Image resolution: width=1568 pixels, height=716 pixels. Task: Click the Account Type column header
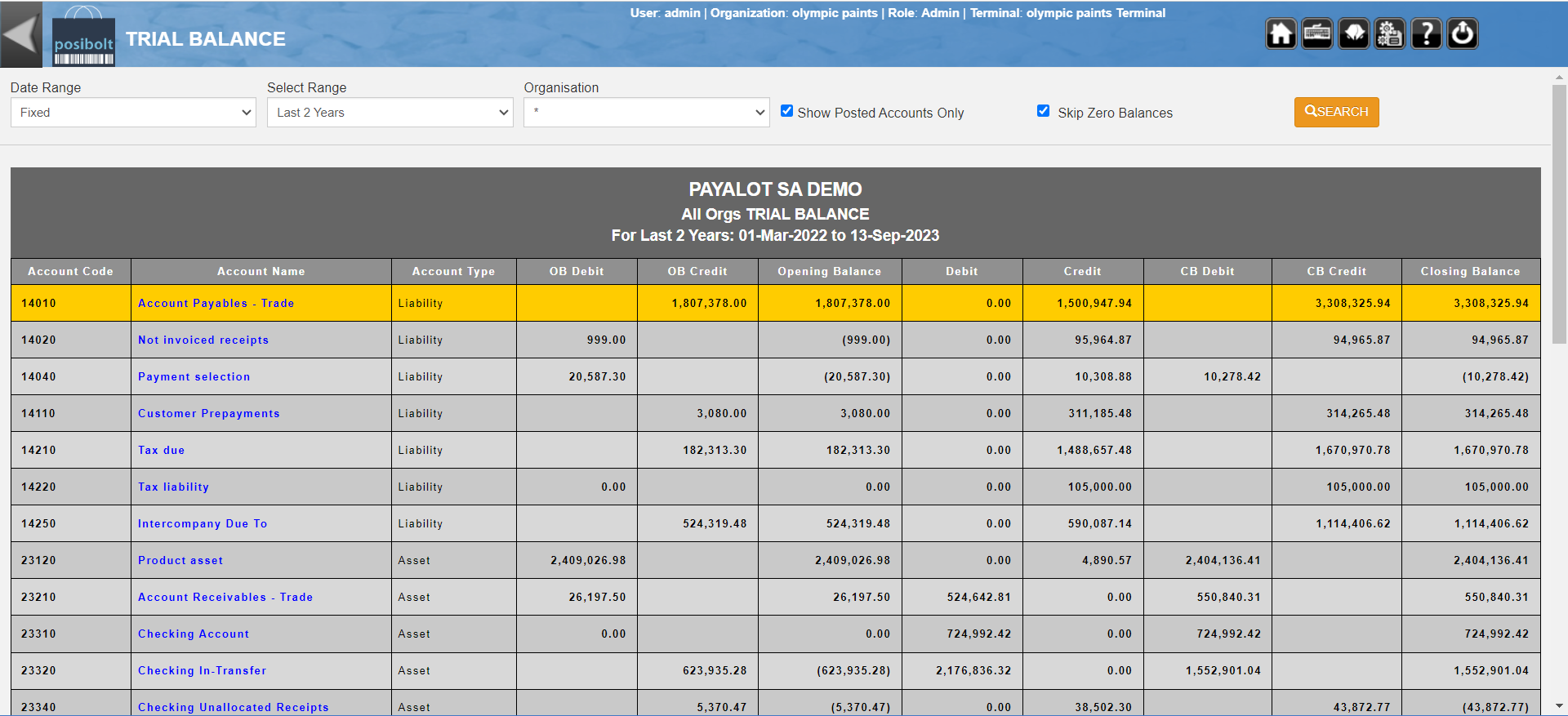click(x=454, y=271)
